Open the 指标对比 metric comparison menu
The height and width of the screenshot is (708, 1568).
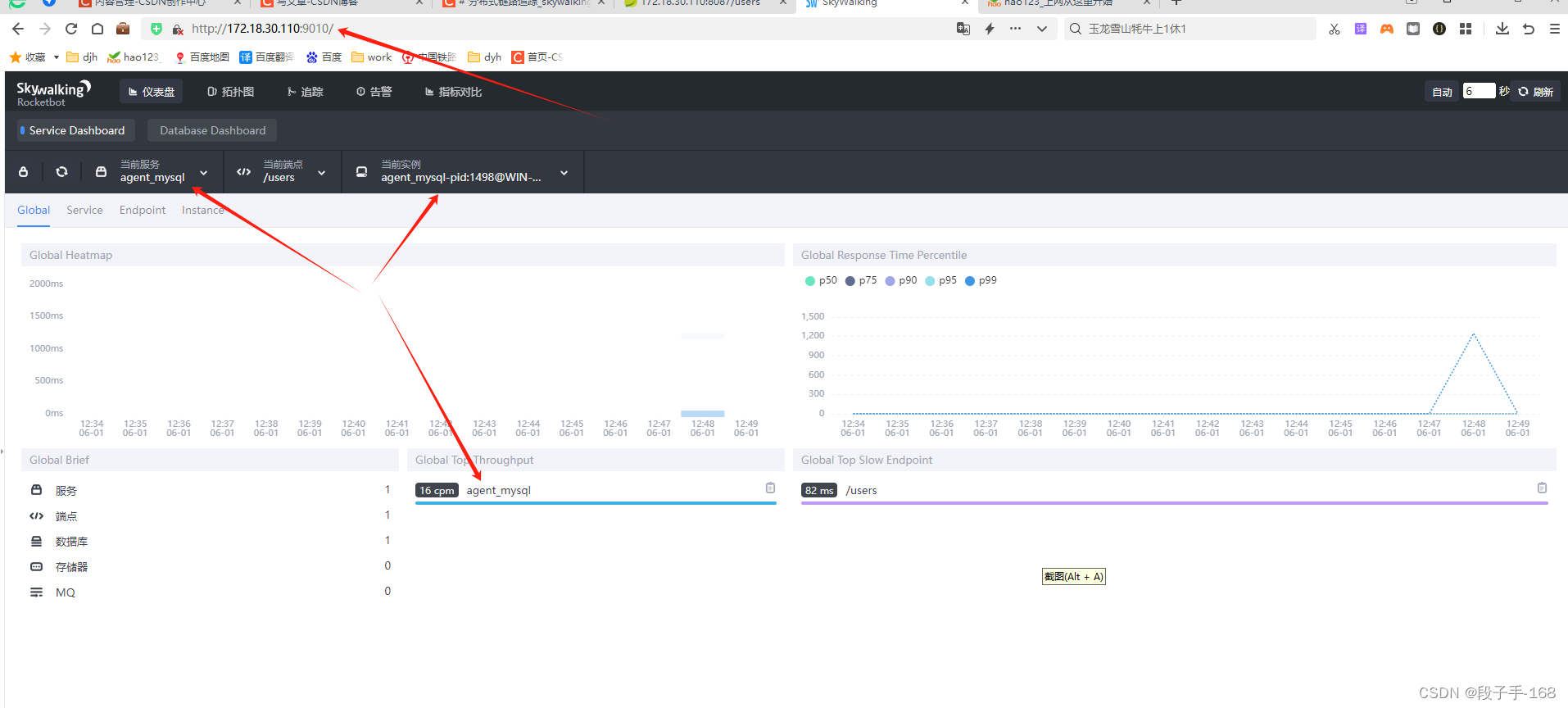(x=453, y=92)
